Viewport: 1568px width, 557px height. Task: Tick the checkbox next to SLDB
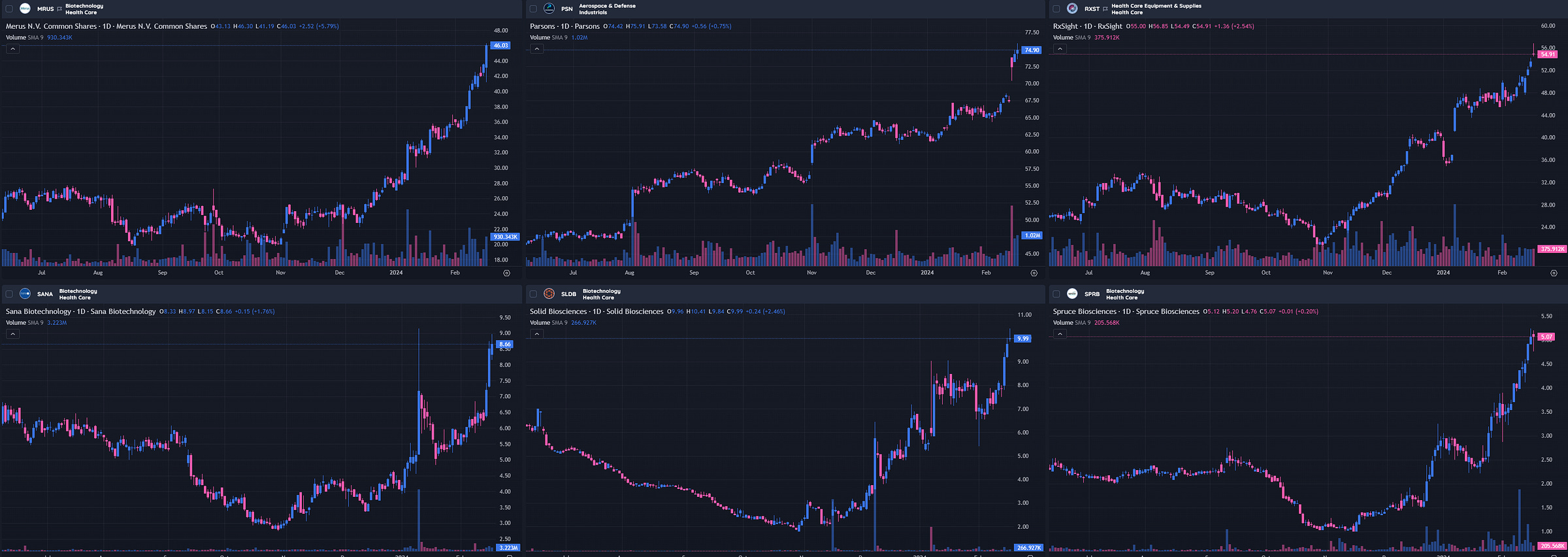(x=533, y=294)
